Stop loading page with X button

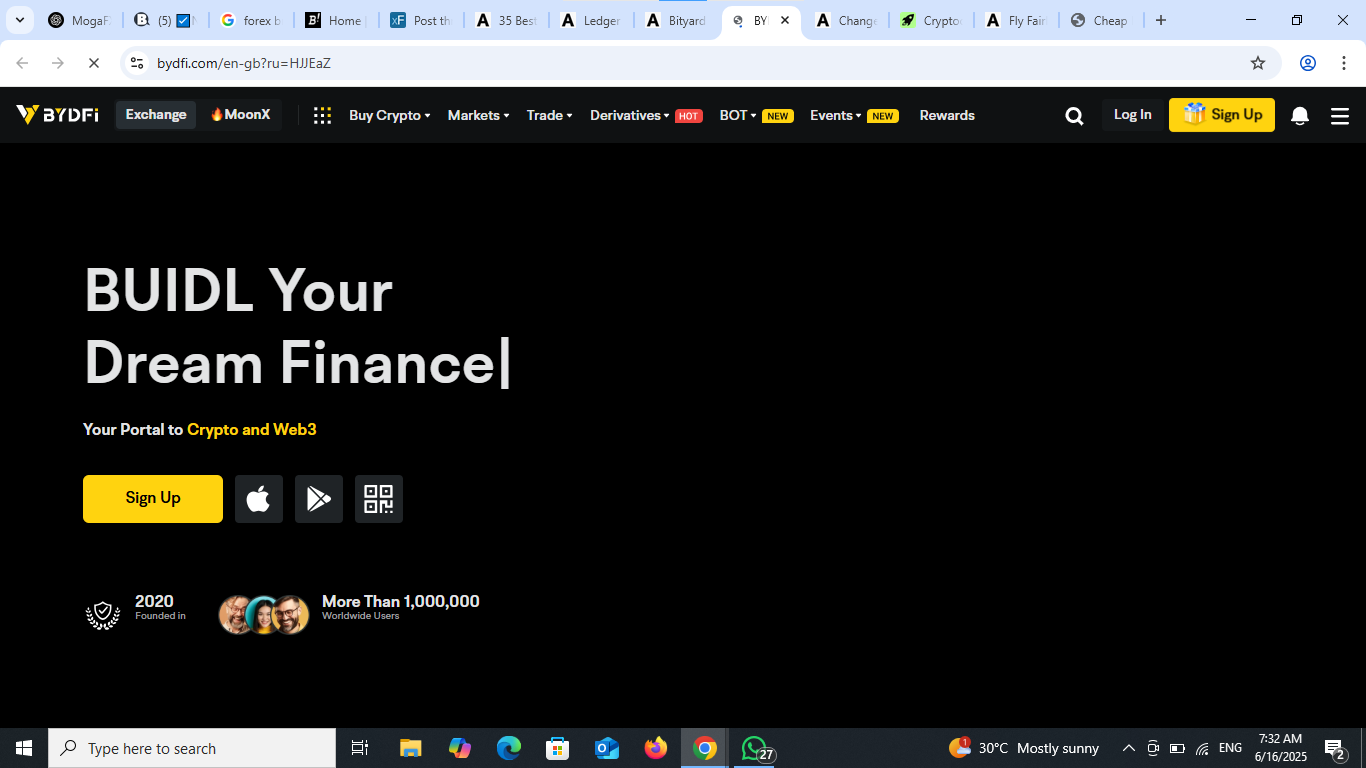[x=93, y=63]
